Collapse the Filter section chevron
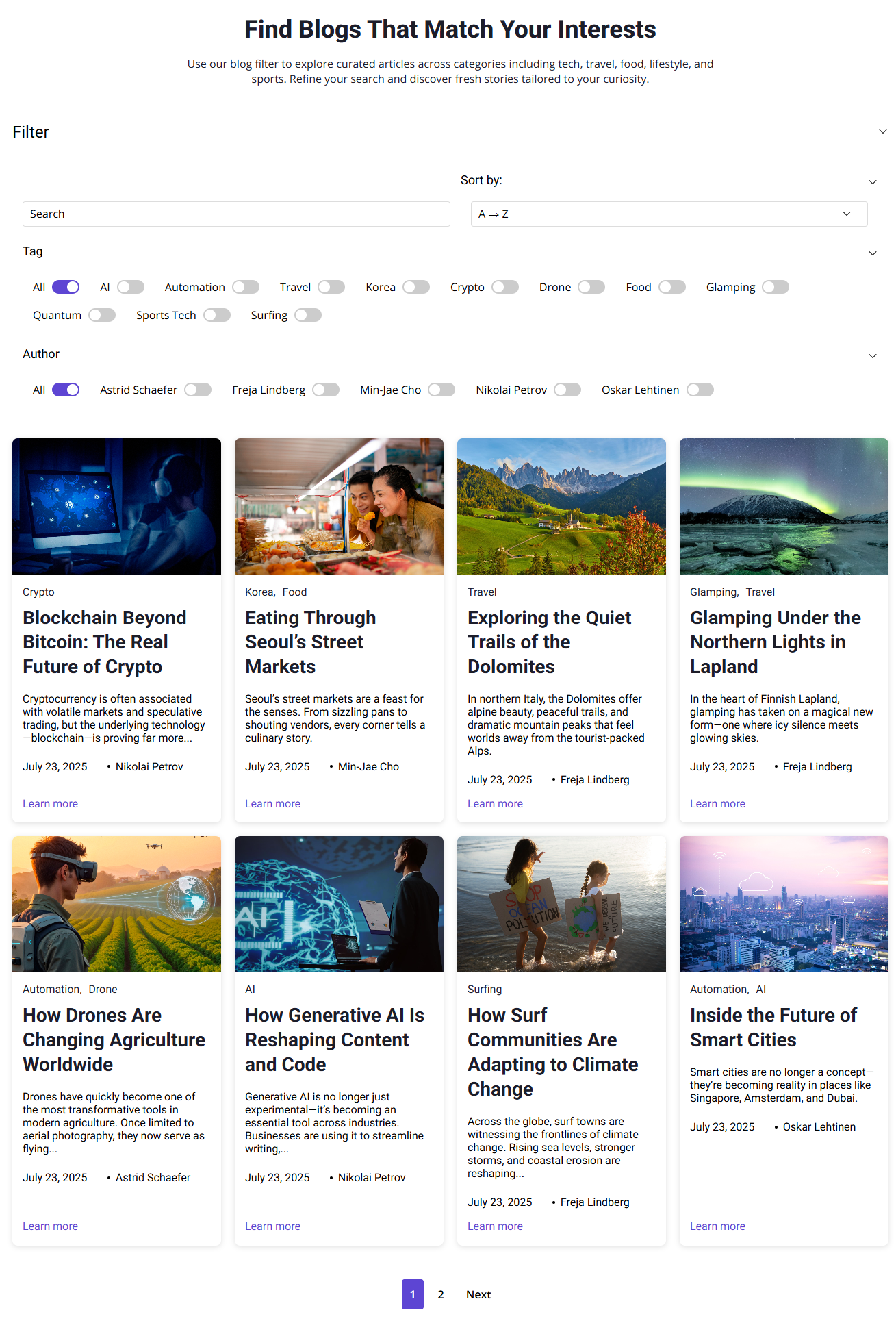This screenshot has width=896, height=1323. tap(882, 131)
